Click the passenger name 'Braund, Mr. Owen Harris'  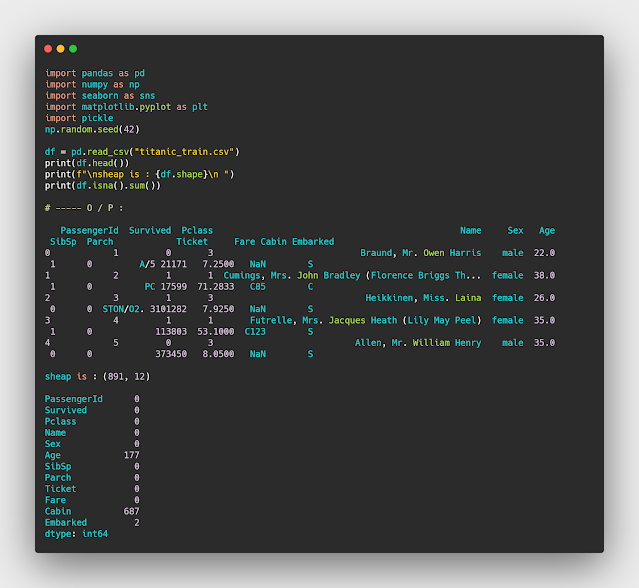coord(420,253)
